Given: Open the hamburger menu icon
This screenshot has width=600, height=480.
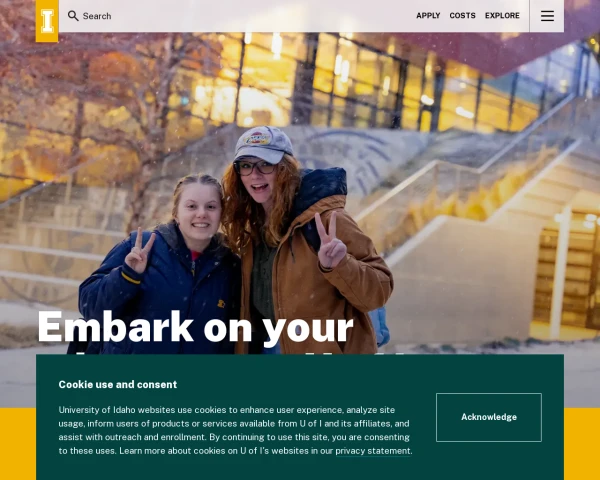Looking at the screenshot, I should pos(547,16).
